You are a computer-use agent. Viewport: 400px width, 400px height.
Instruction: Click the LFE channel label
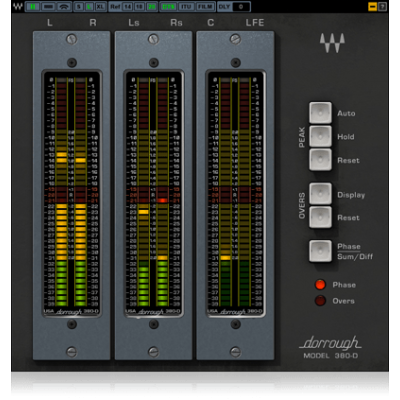(x=255, y=23)
